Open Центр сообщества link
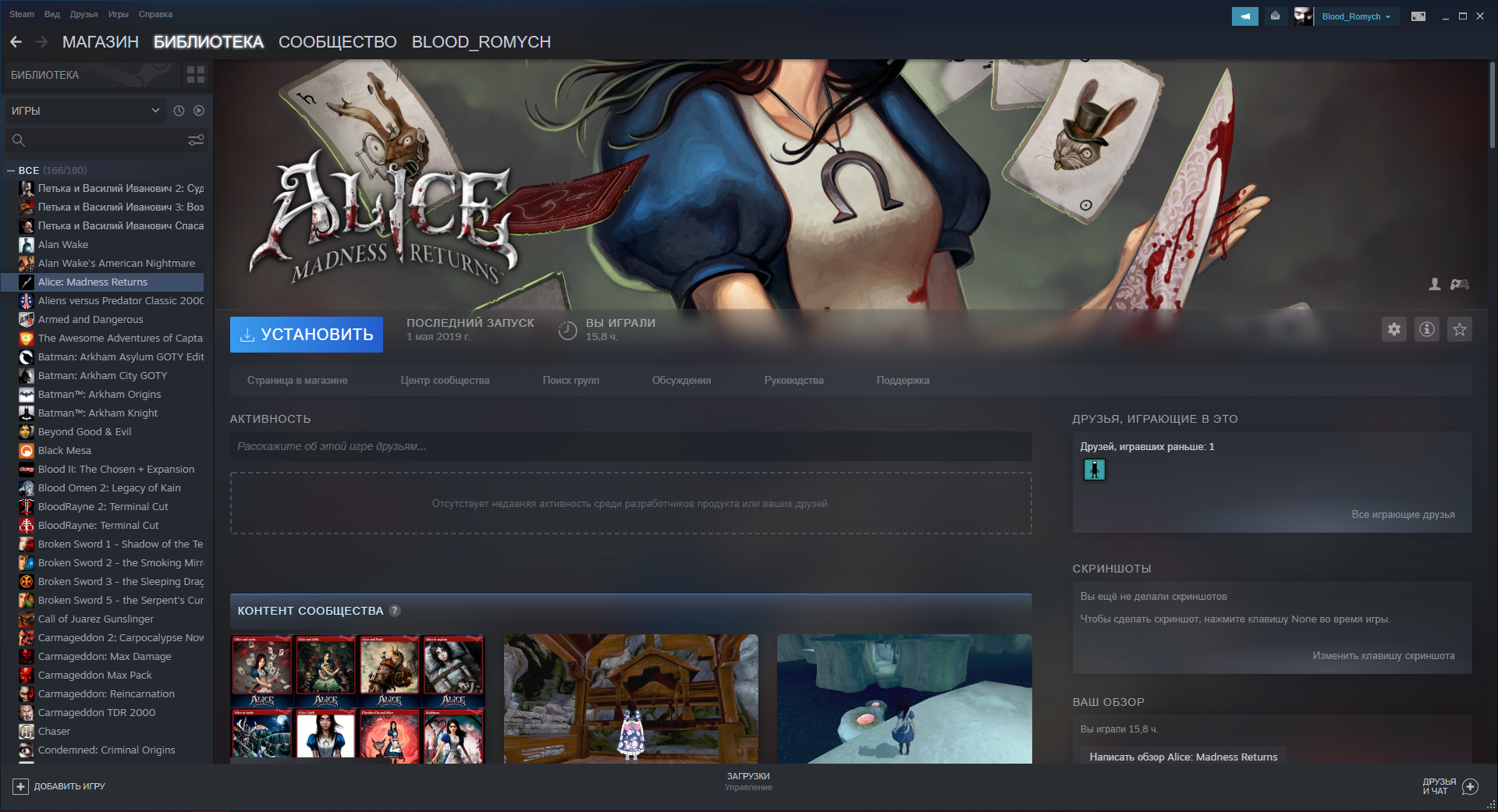This screenshot has width=1498, height=812. click(445, 381)
